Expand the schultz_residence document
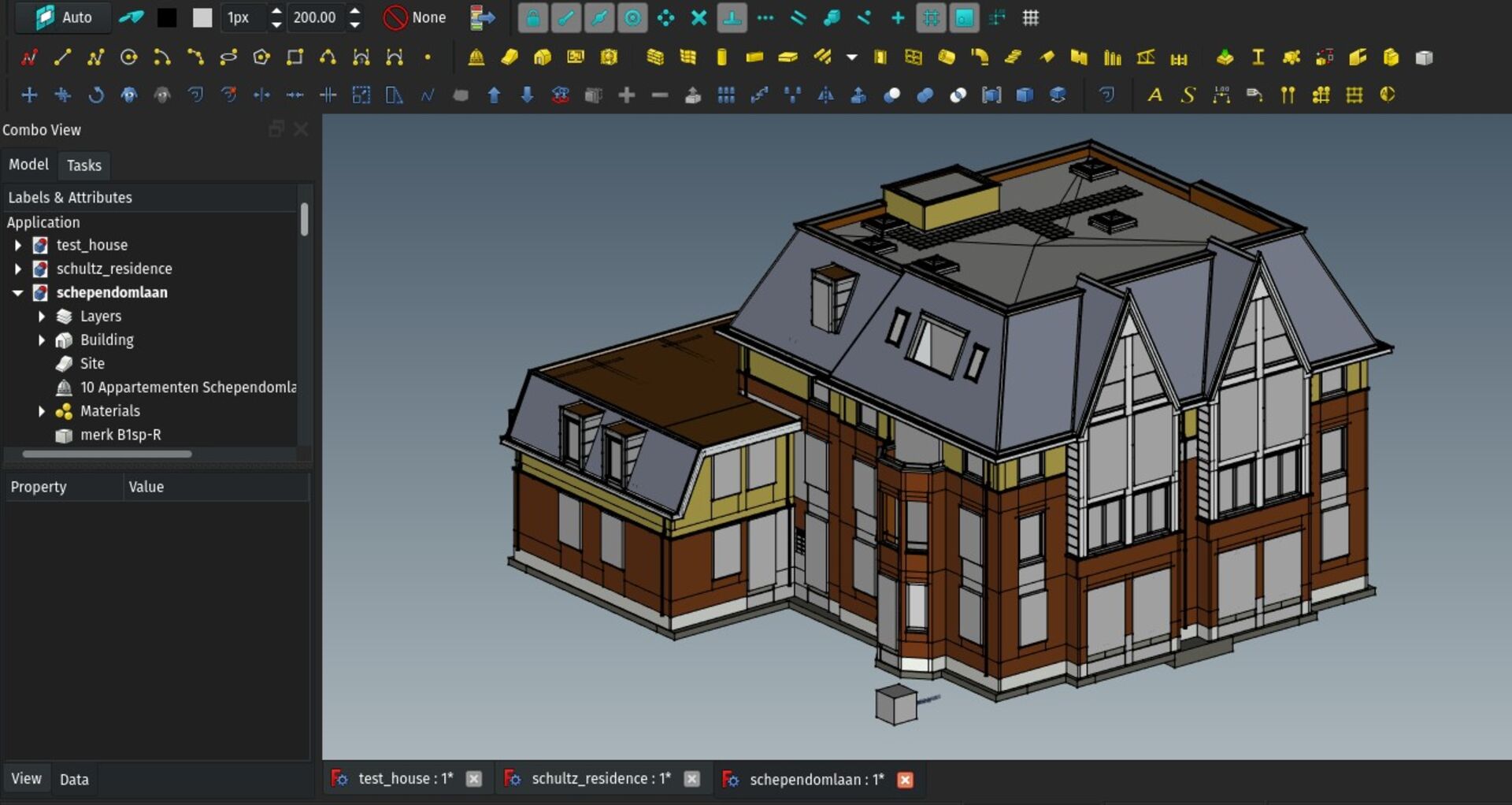1512x805 pixels. click(18, 269)
